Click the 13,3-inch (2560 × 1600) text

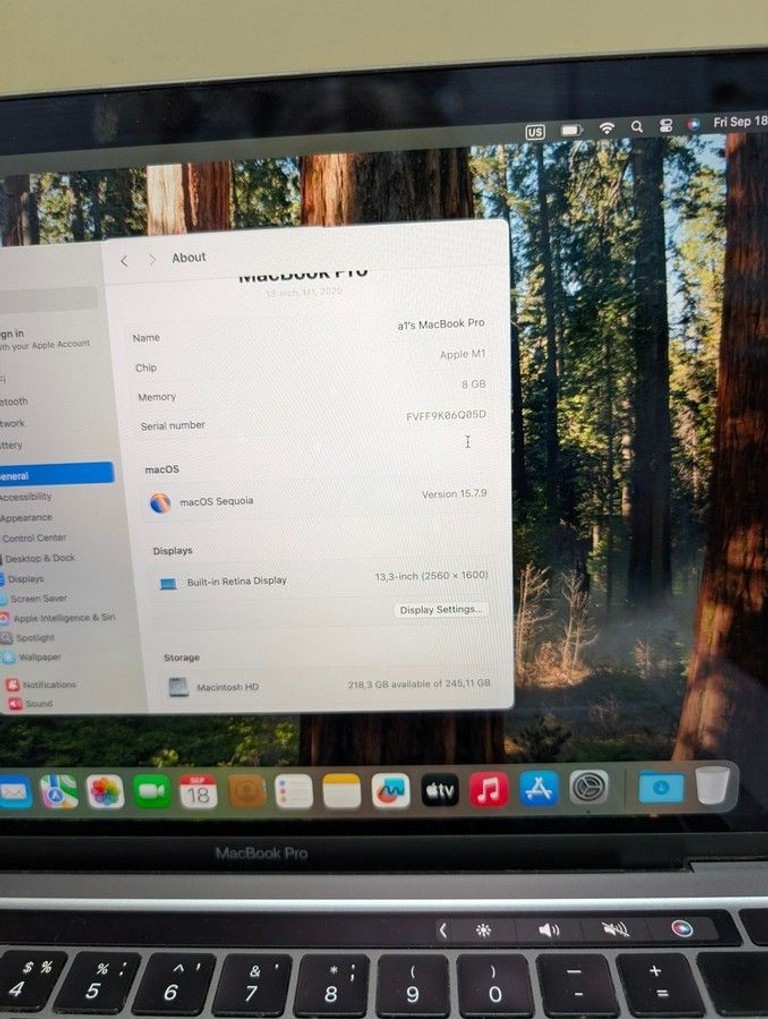[x=431, y=576]
